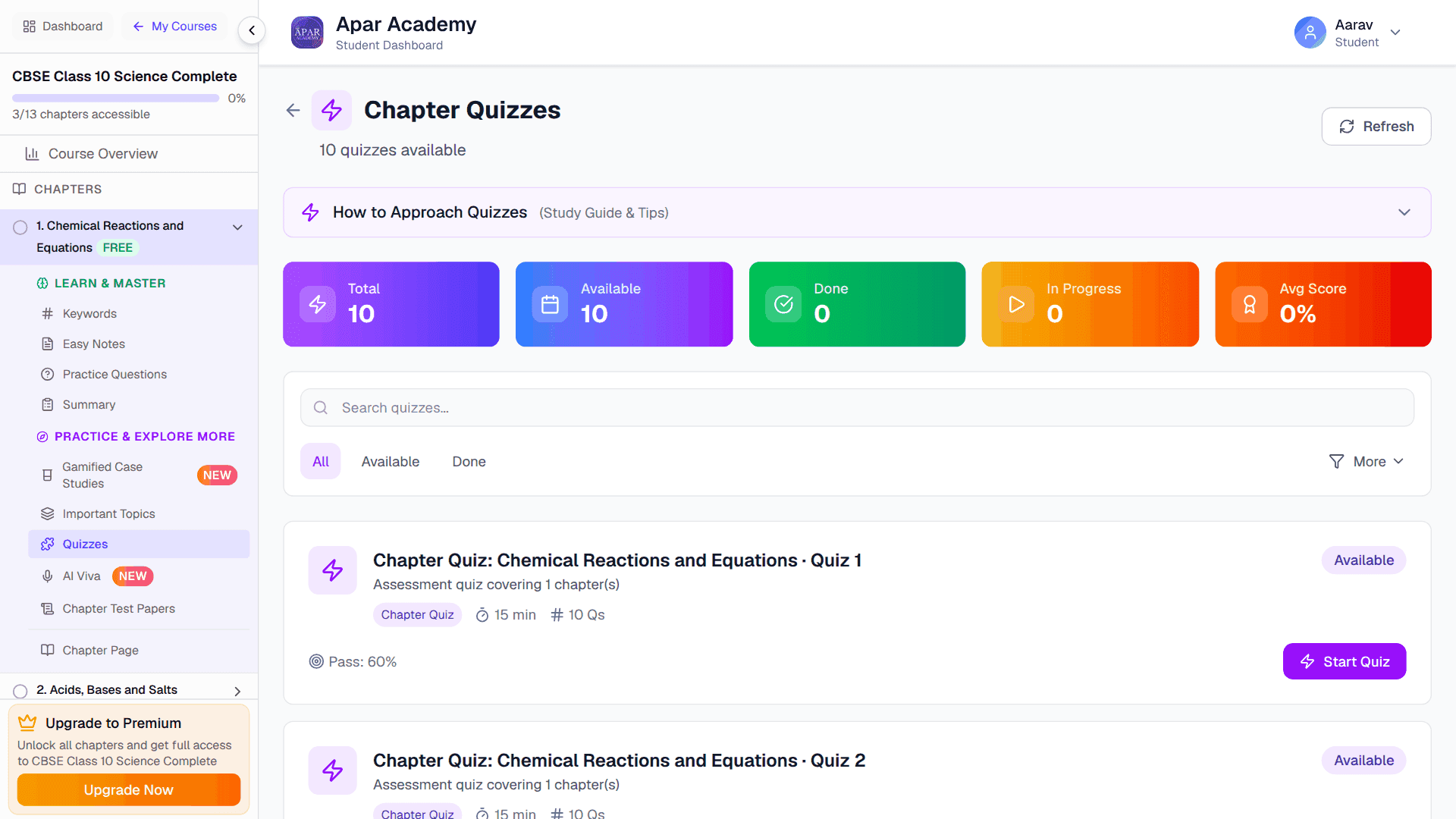Click the Avg Score stat card
This screenshot has width=1456, height=819.
(x=1323, y=304)
